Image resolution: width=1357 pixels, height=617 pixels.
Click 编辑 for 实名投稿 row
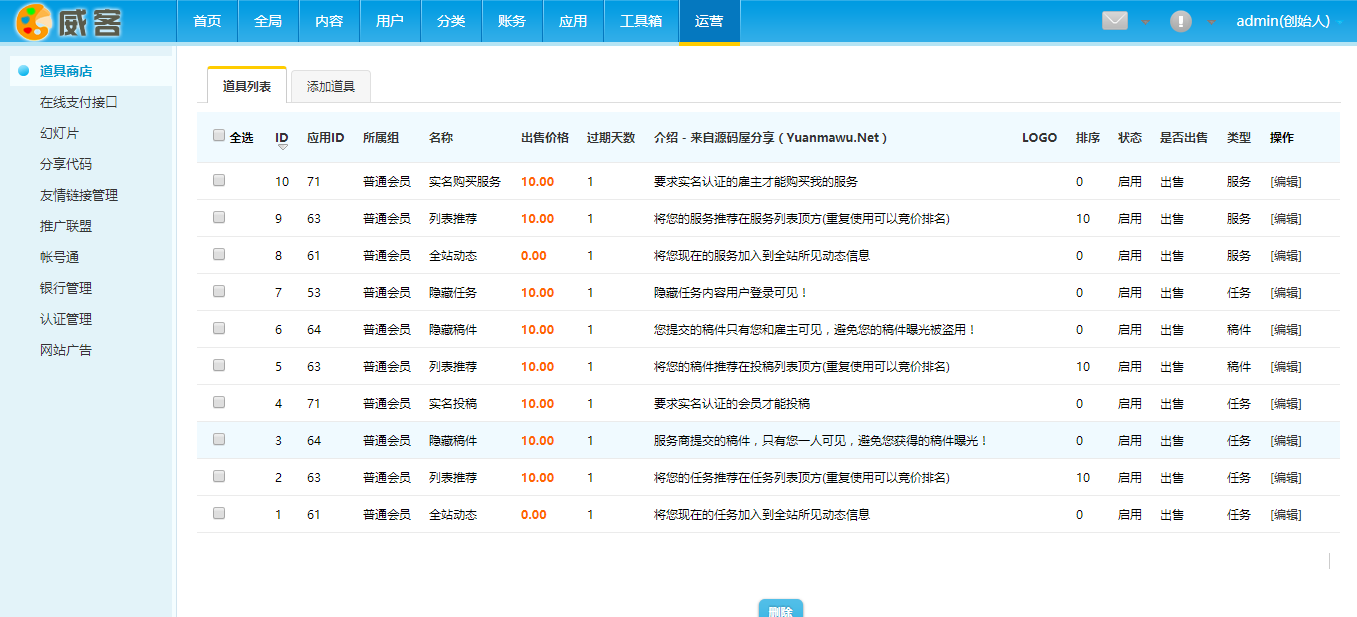point(1286,404)
